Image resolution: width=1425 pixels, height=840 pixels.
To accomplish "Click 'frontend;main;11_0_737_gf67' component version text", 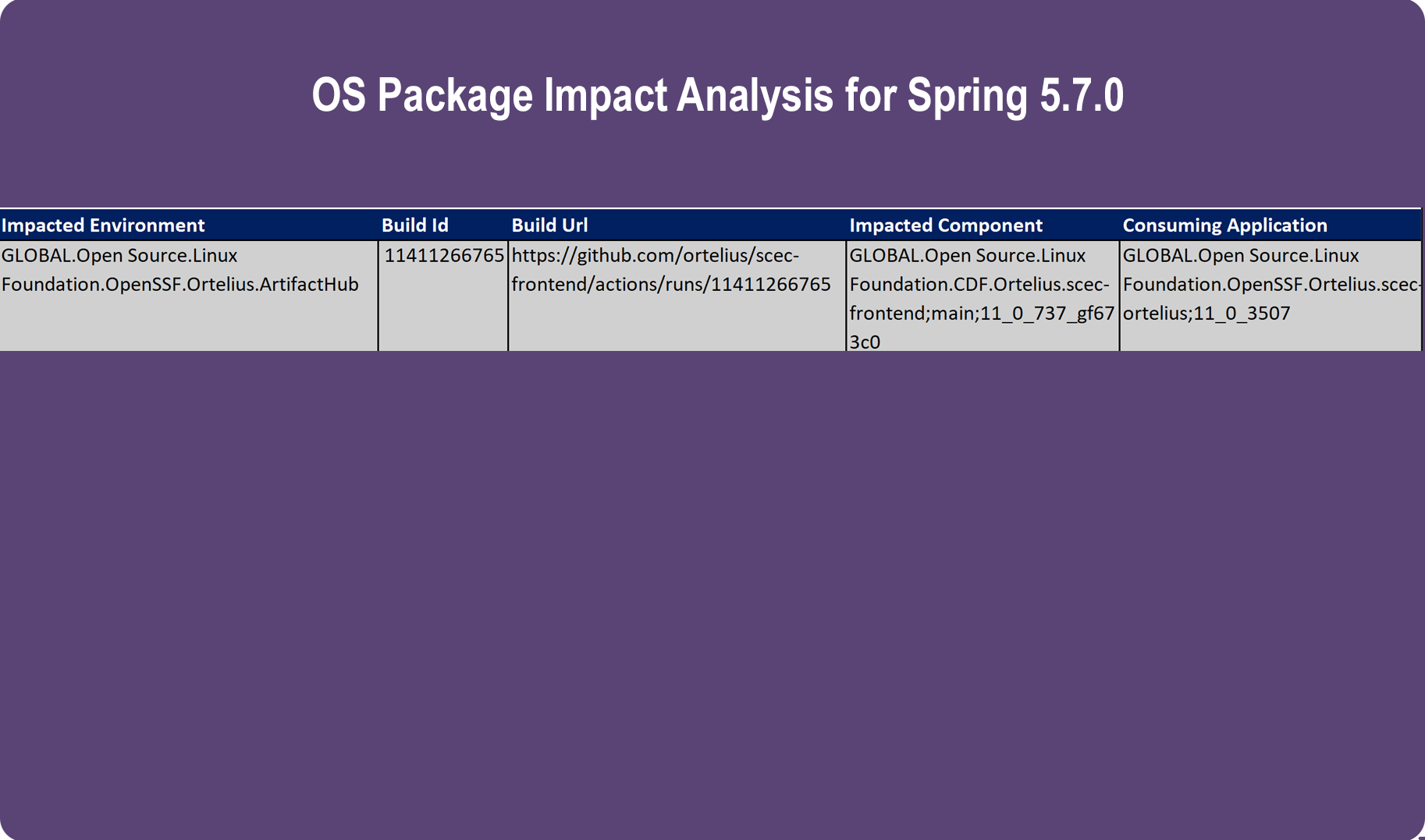I will point(981,314).
